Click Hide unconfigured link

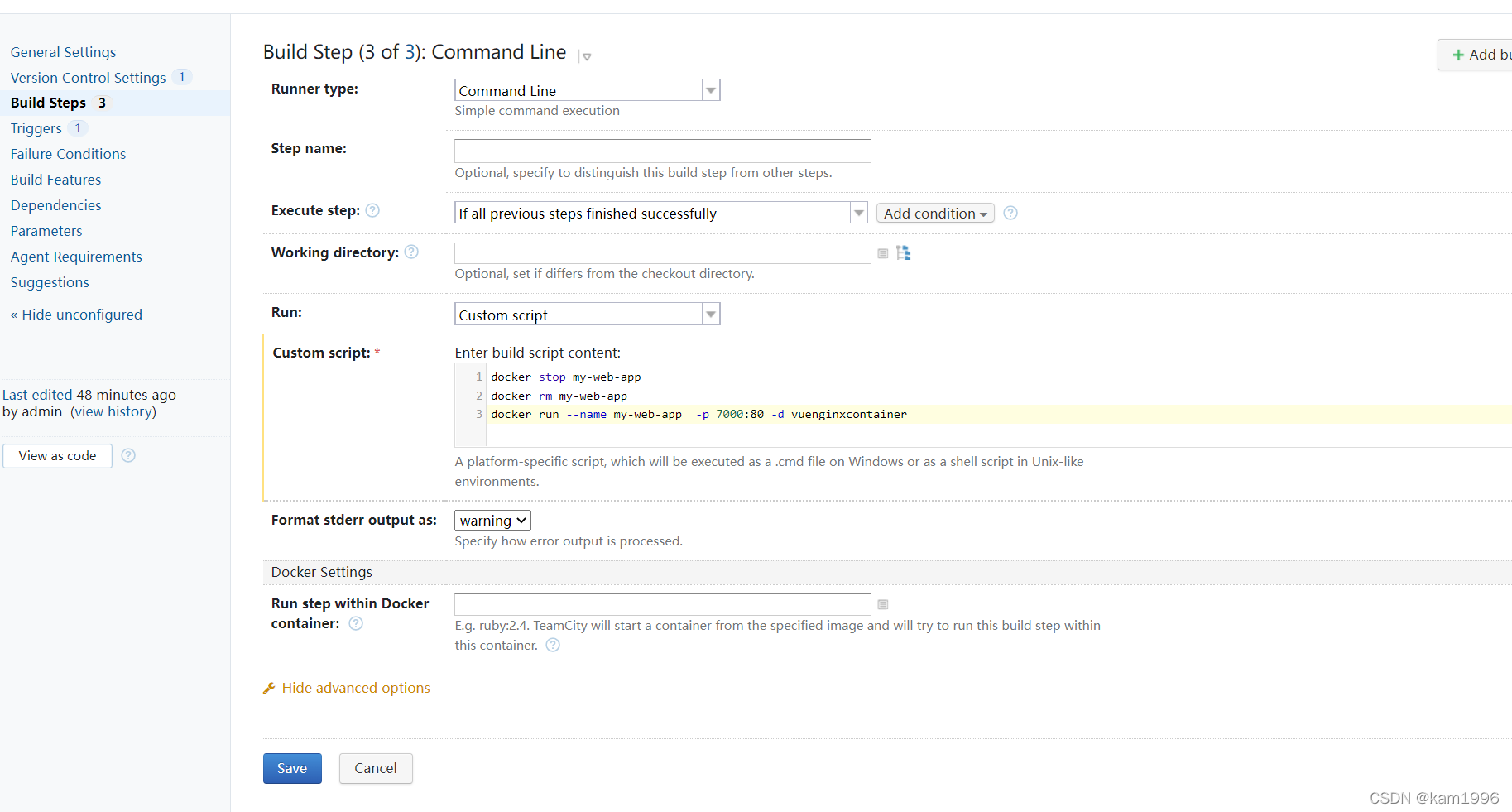[76, 315]
